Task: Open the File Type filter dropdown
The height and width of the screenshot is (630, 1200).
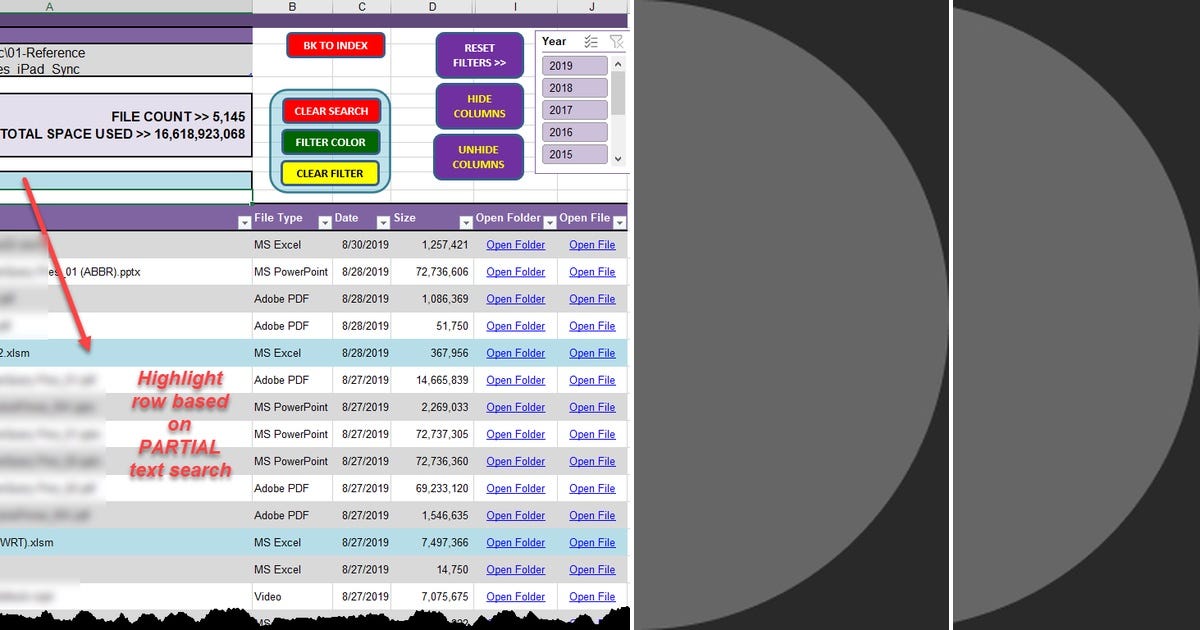Action: [x=324, y=219]
